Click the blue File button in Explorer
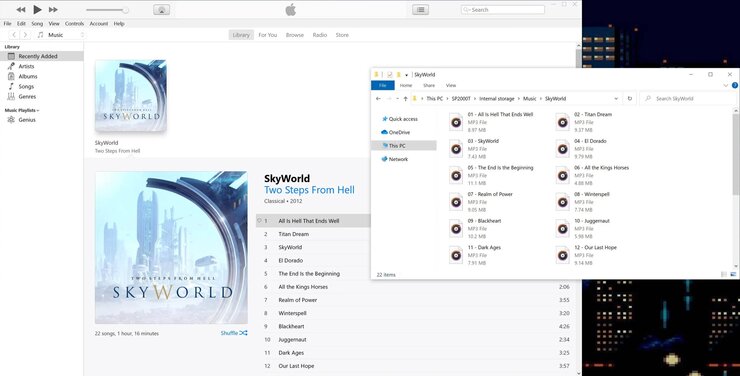The height and width of the screenshot is (376, 740). 383,85
